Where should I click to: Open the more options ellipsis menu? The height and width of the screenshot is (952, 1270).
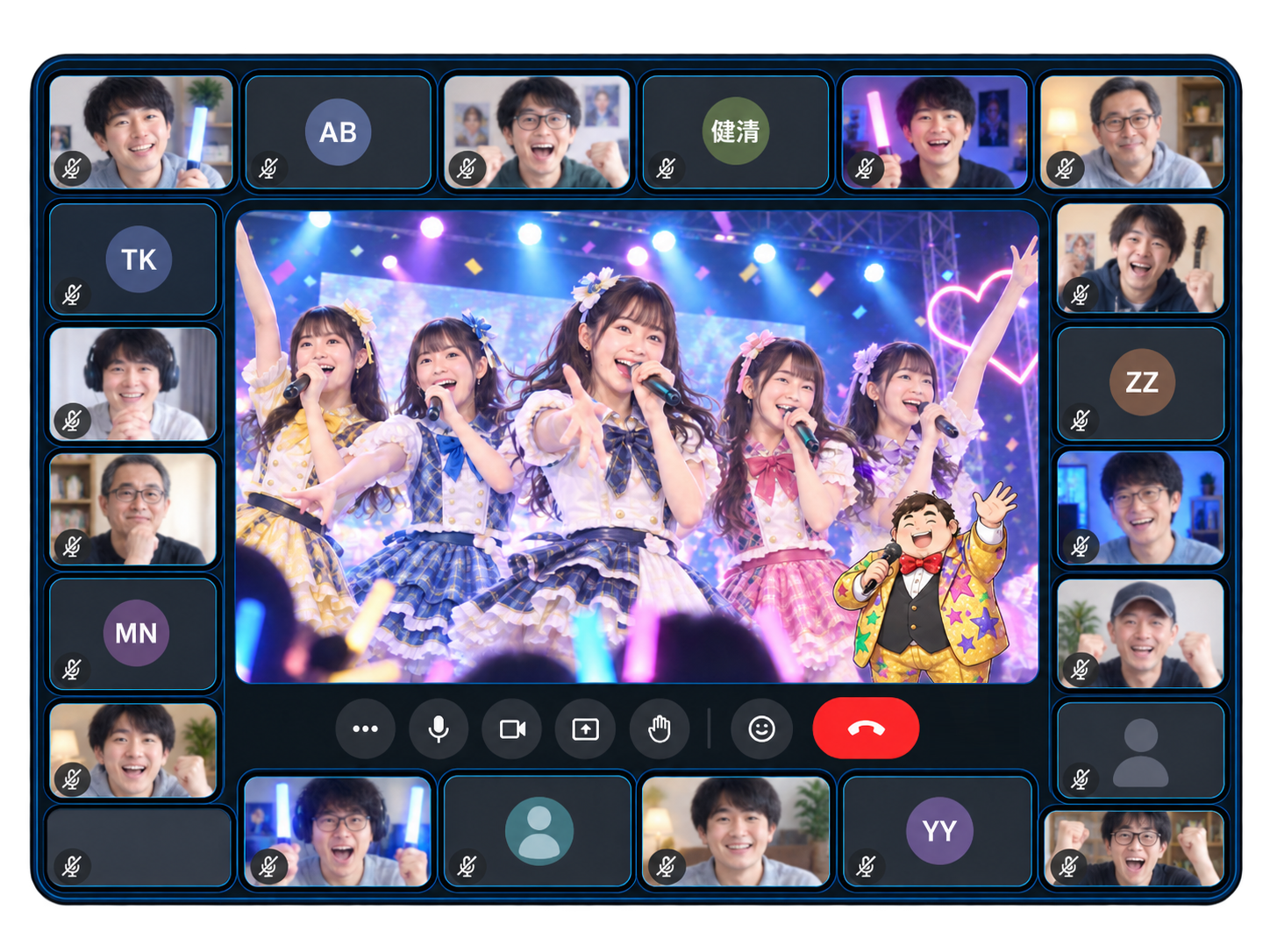[x=365, y=728]
